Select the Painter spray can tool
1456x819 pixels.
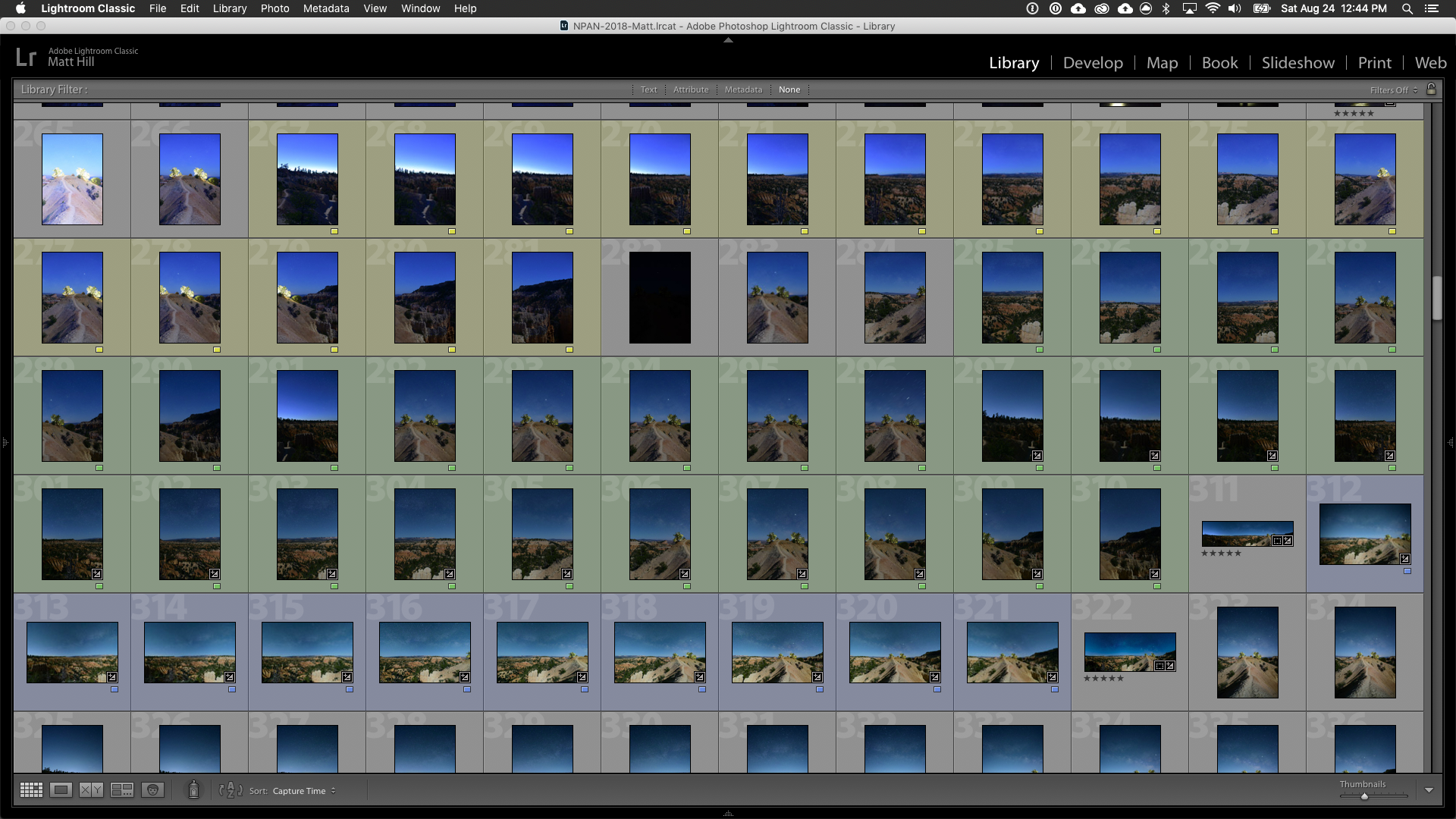pyautogui.click(x=193, y=790)
